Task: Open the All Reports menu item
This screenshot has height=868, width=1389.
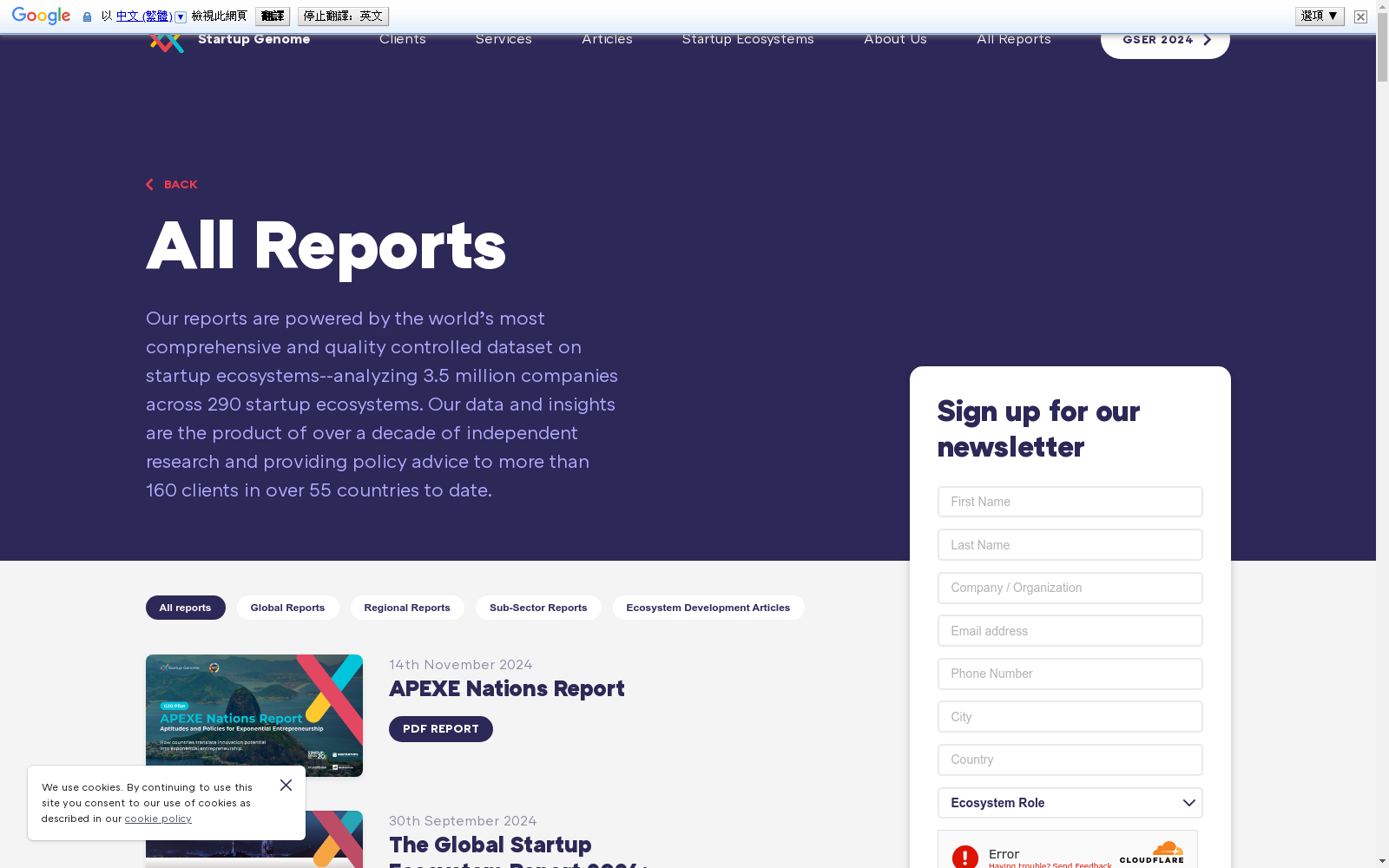Action: click(x=1014, y=40)
